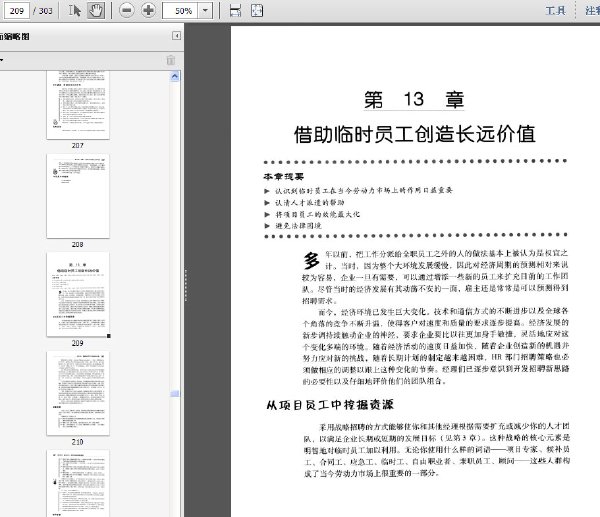Activate the Hand pan tool
Screen dimensions: 600x517
pyautogui.click(x=96, y=10)
